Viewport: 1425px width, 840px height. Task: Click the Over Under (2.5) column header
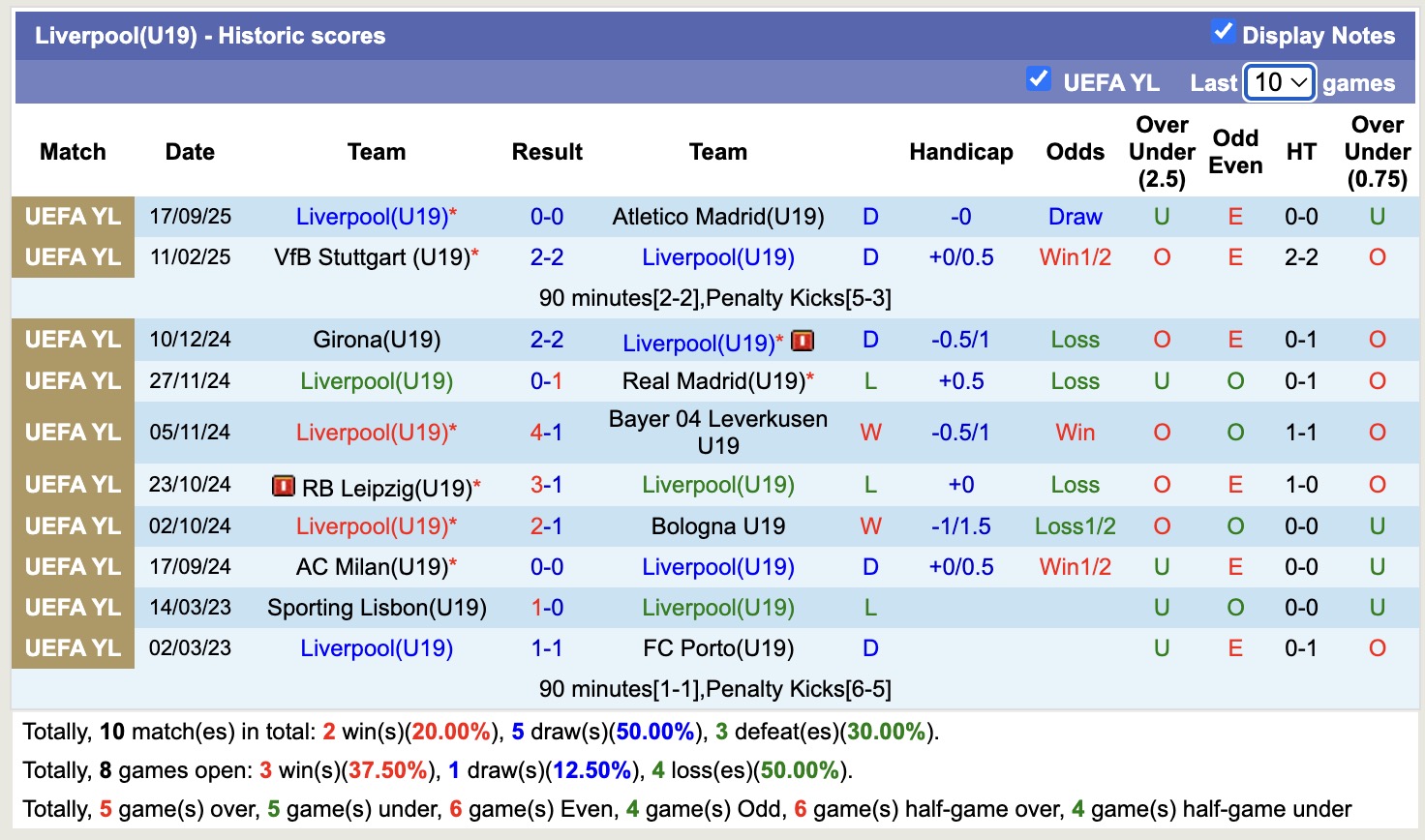tap(1162, 152)
